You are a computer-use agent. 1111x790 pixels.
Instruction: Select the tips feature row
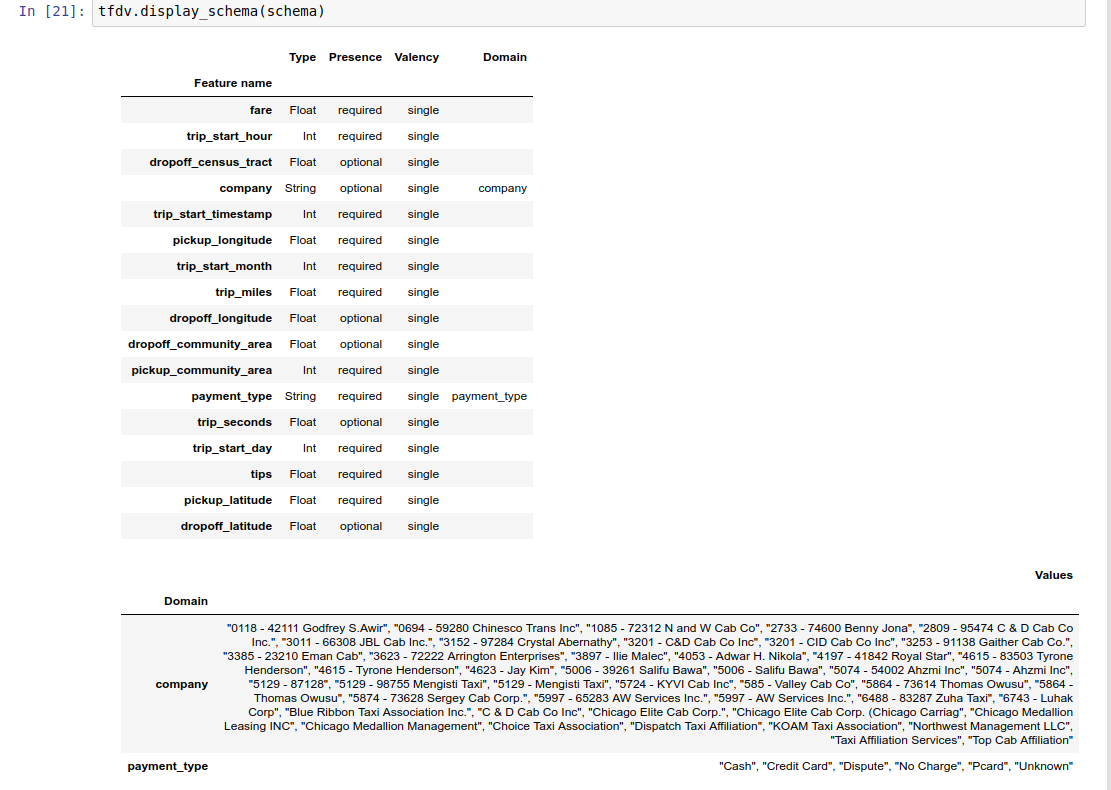pos(326,474)
